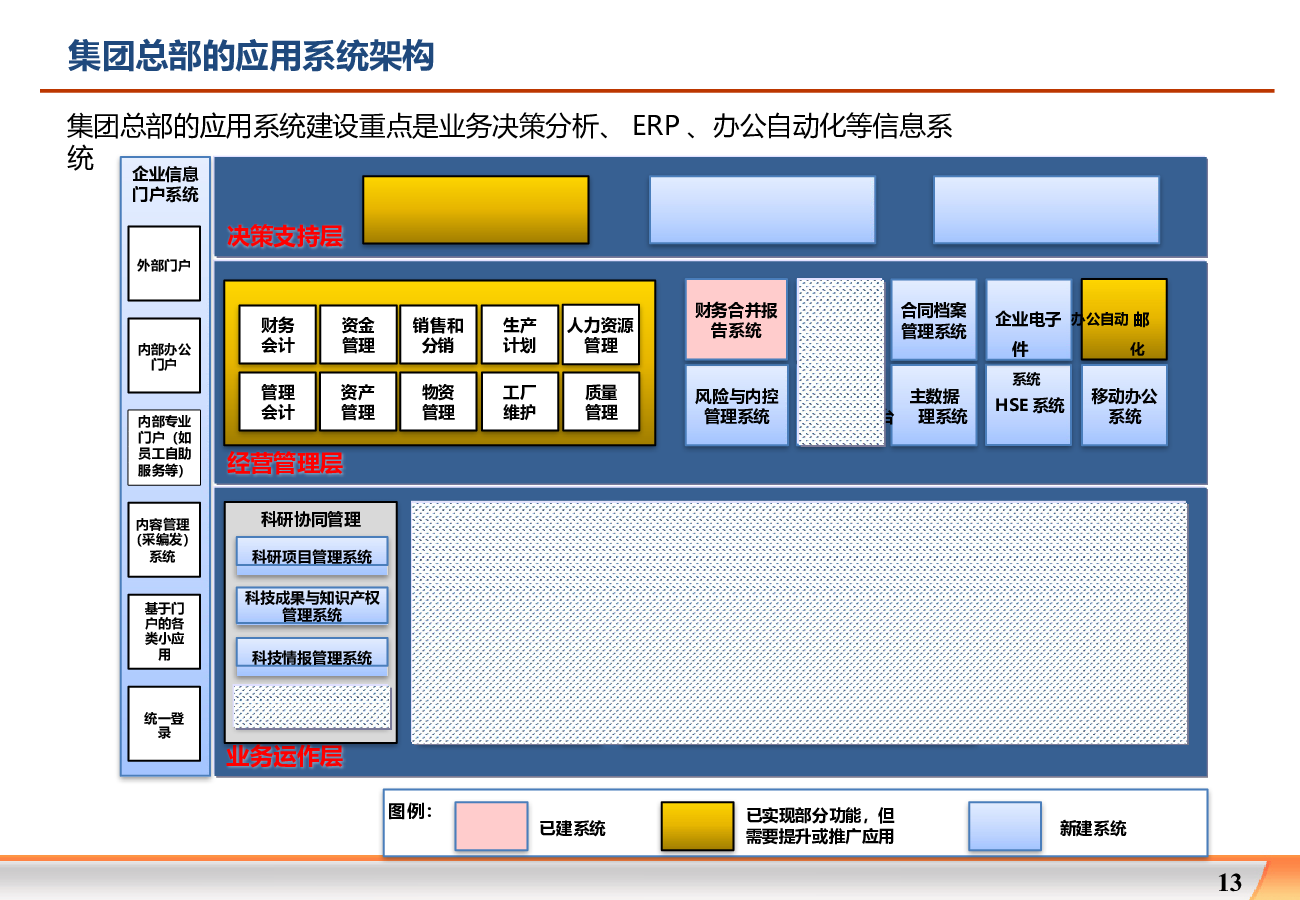
Task: Select the 统一登录 box
Action: coord(164,724)
